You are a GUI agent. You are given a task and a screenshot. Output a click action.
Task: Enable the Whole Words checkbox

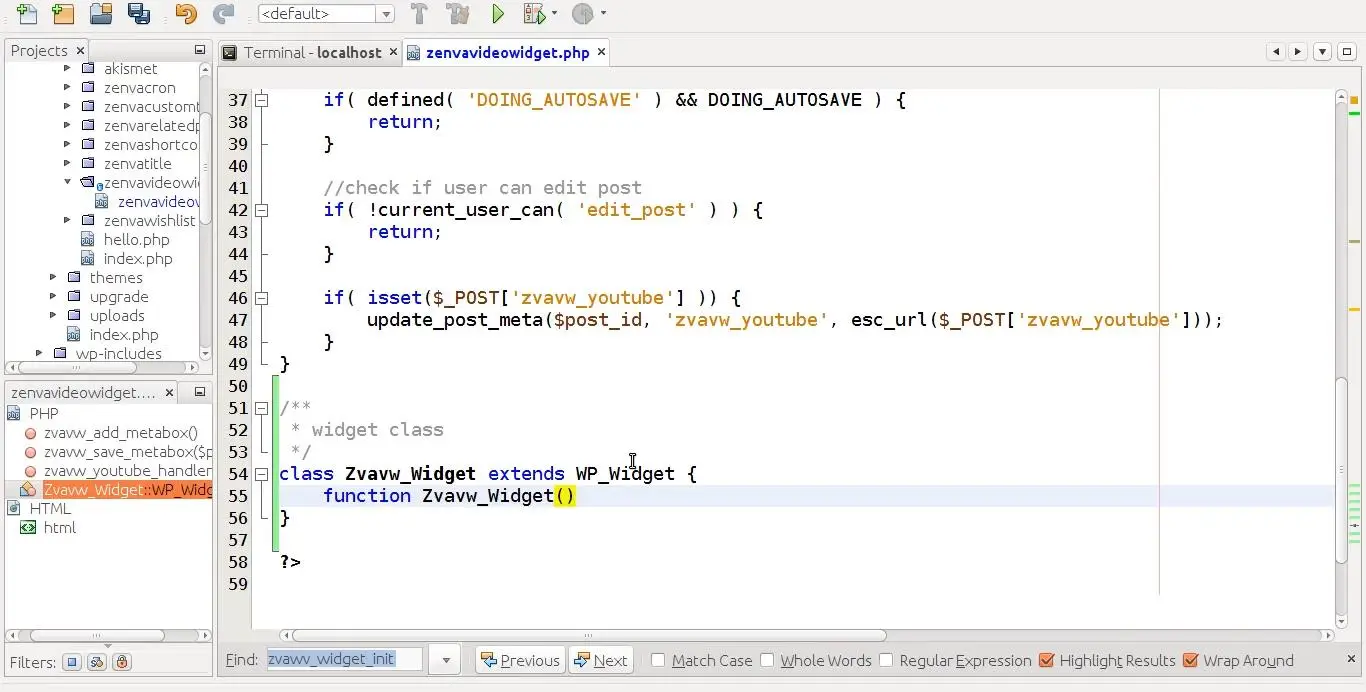(767, 660)
